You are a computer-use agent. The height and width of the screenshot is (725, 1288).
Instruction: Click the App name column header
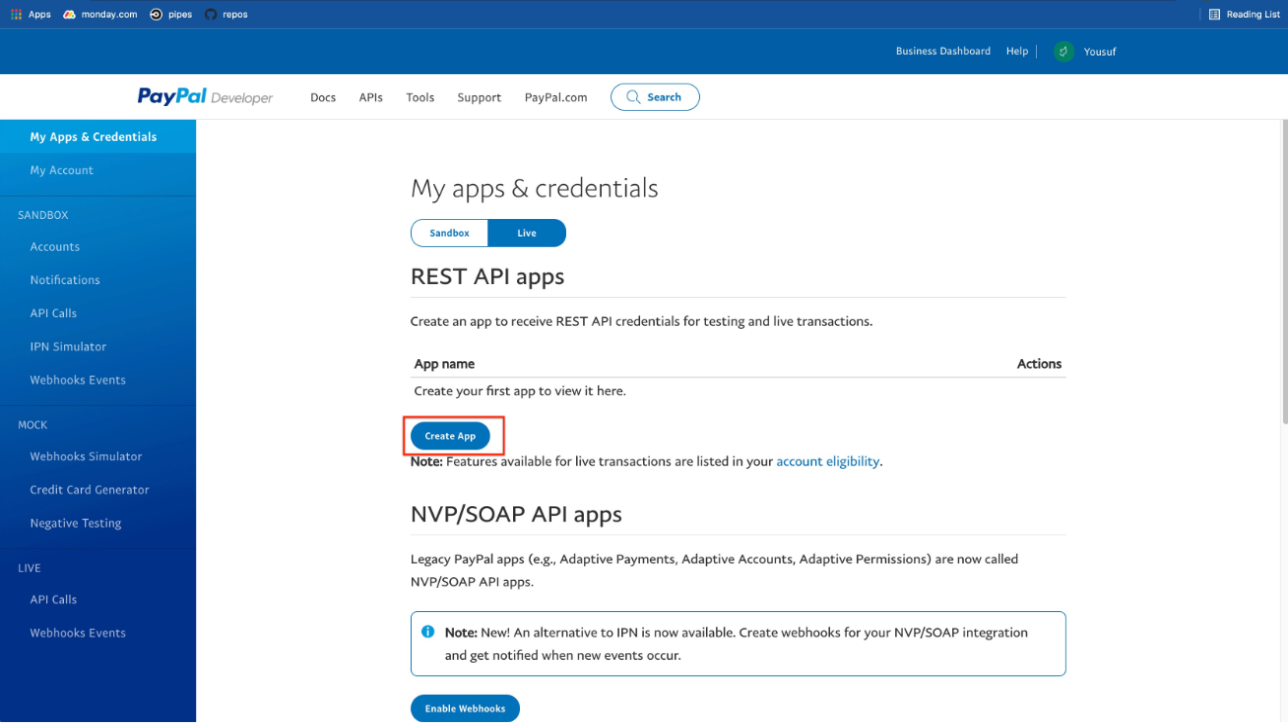(x=444, y=364)
